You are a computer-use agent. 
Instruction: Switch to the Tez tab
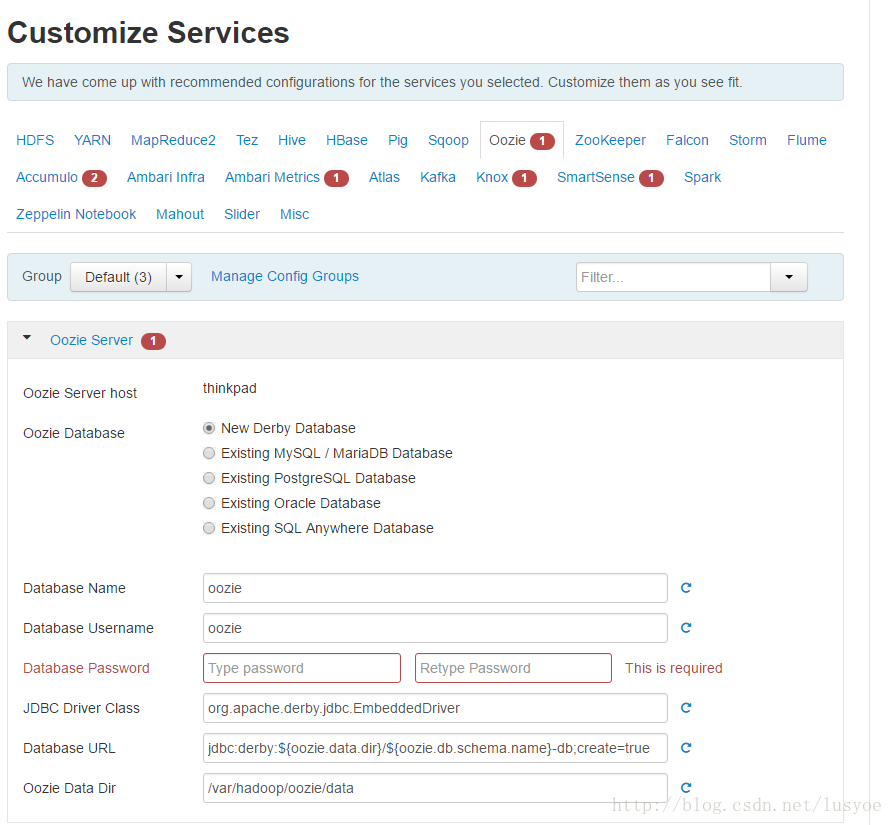pyautogui.click(x=247, y=140)
